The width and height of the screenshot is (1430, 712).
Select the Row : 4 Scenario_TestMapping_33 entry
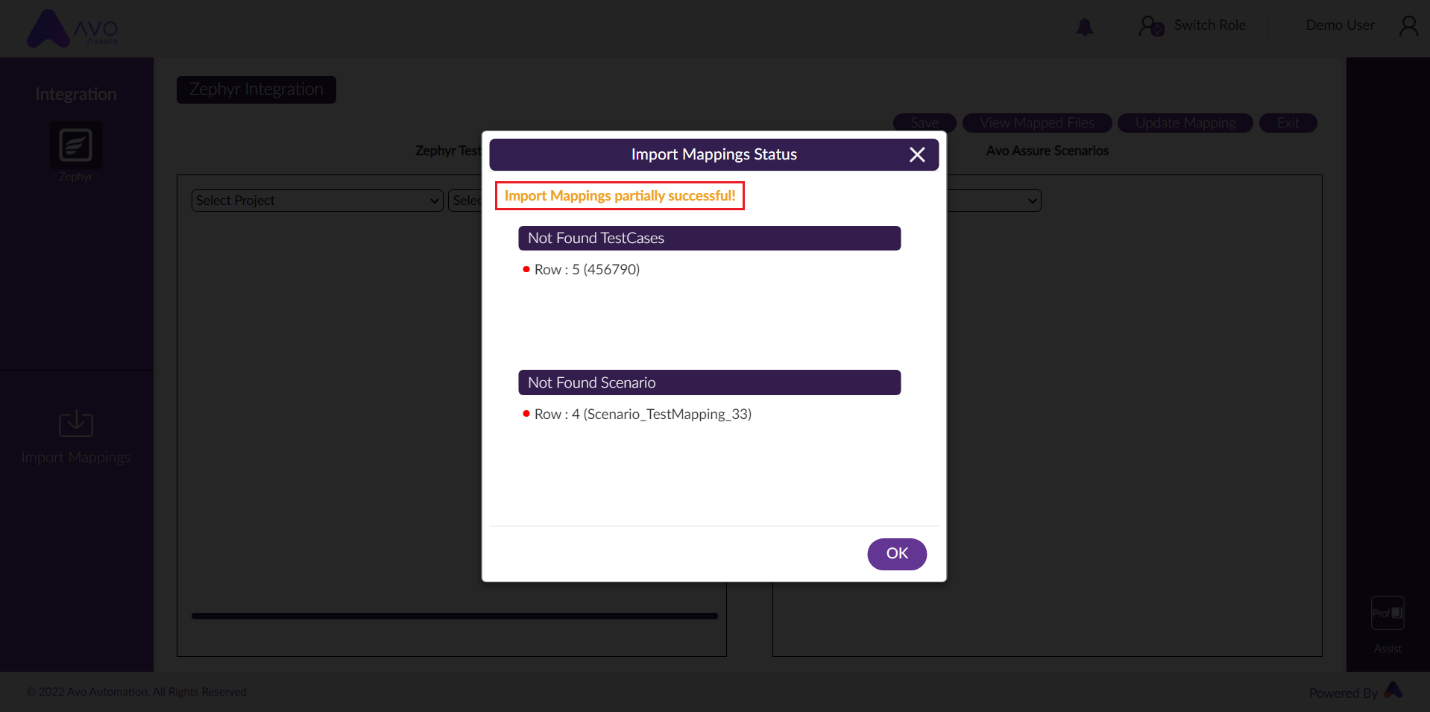[x=643, y=413]
